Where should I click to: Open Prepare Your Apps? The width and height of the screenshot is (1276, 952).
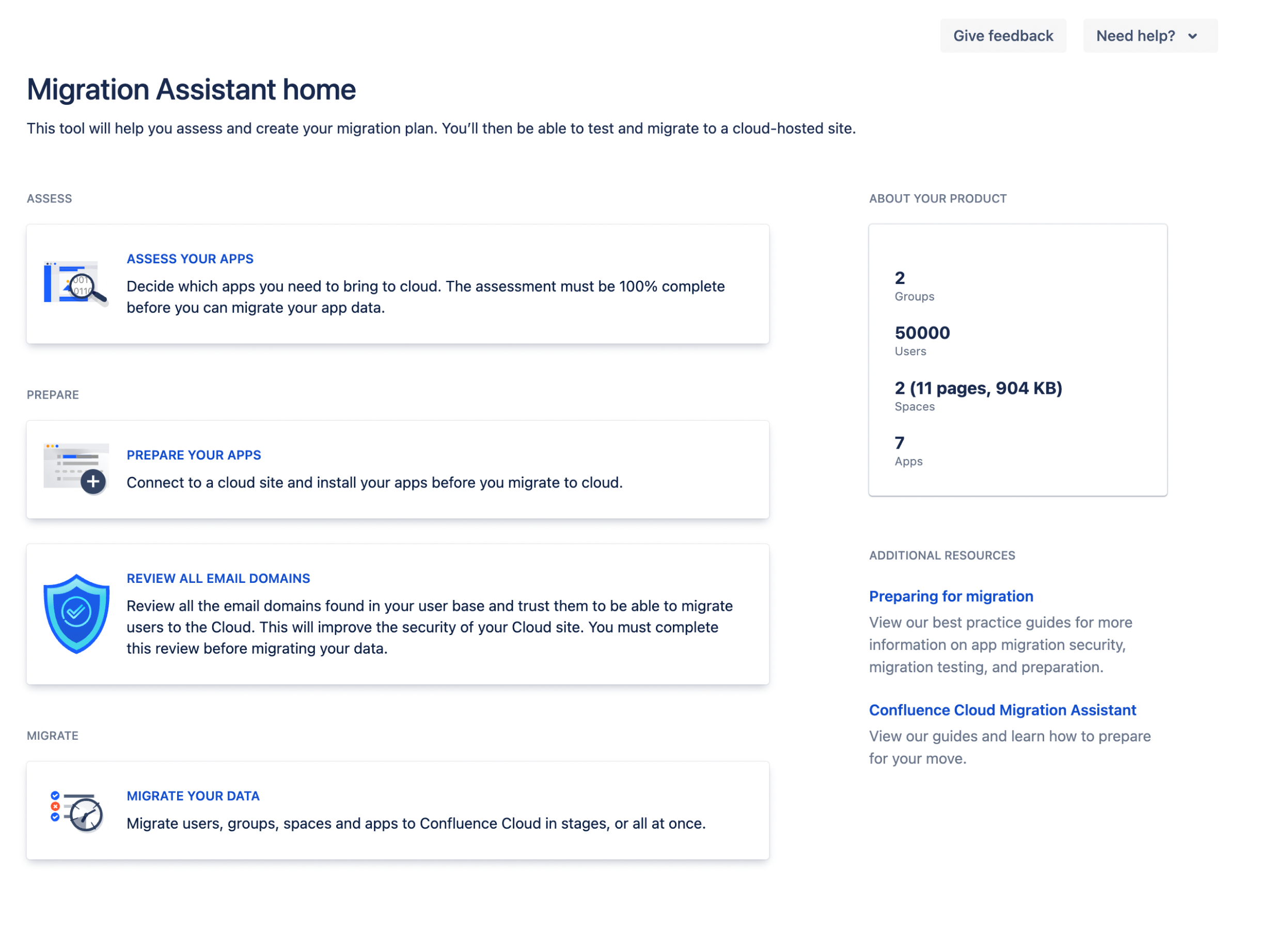click(x=194, y=455)
